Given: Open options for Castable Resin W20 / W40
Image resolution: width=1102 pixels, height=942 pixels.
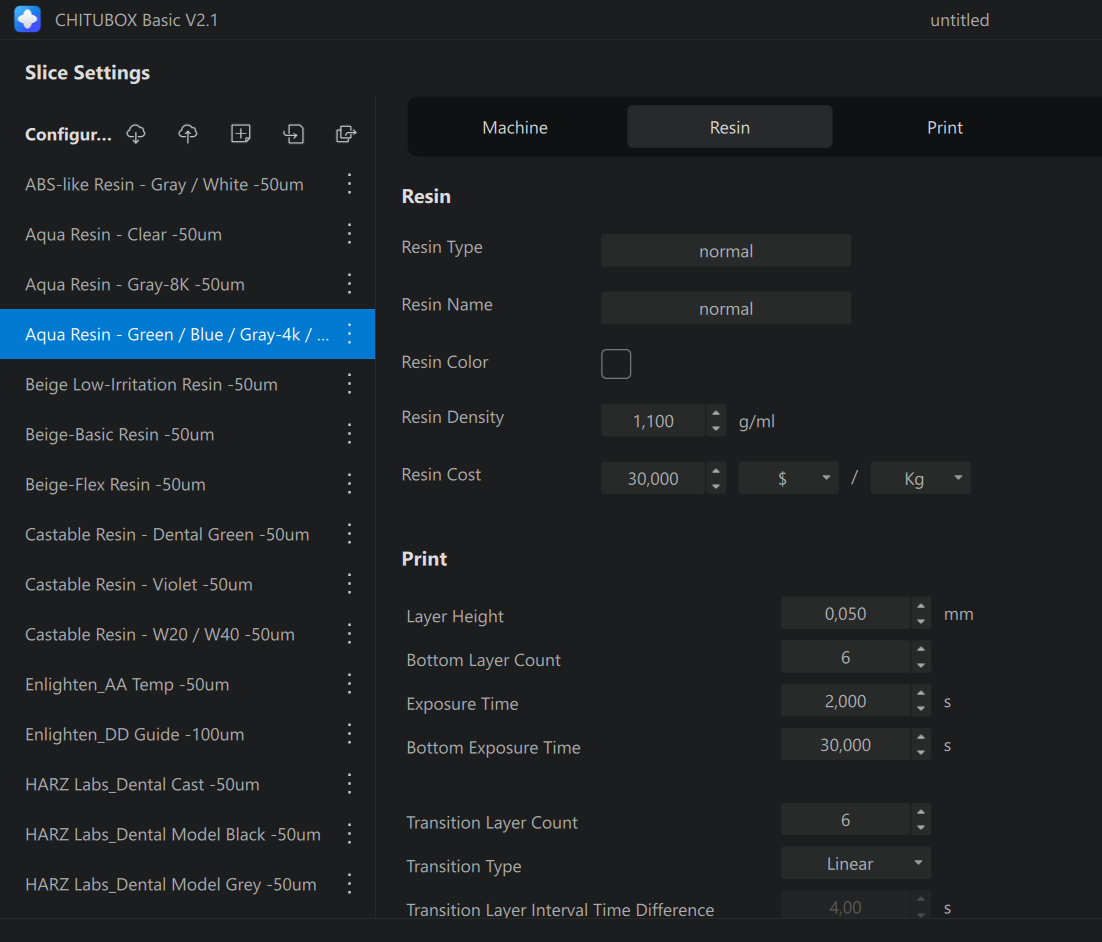Looking at the screenshot, I should [x=349, y=634].
